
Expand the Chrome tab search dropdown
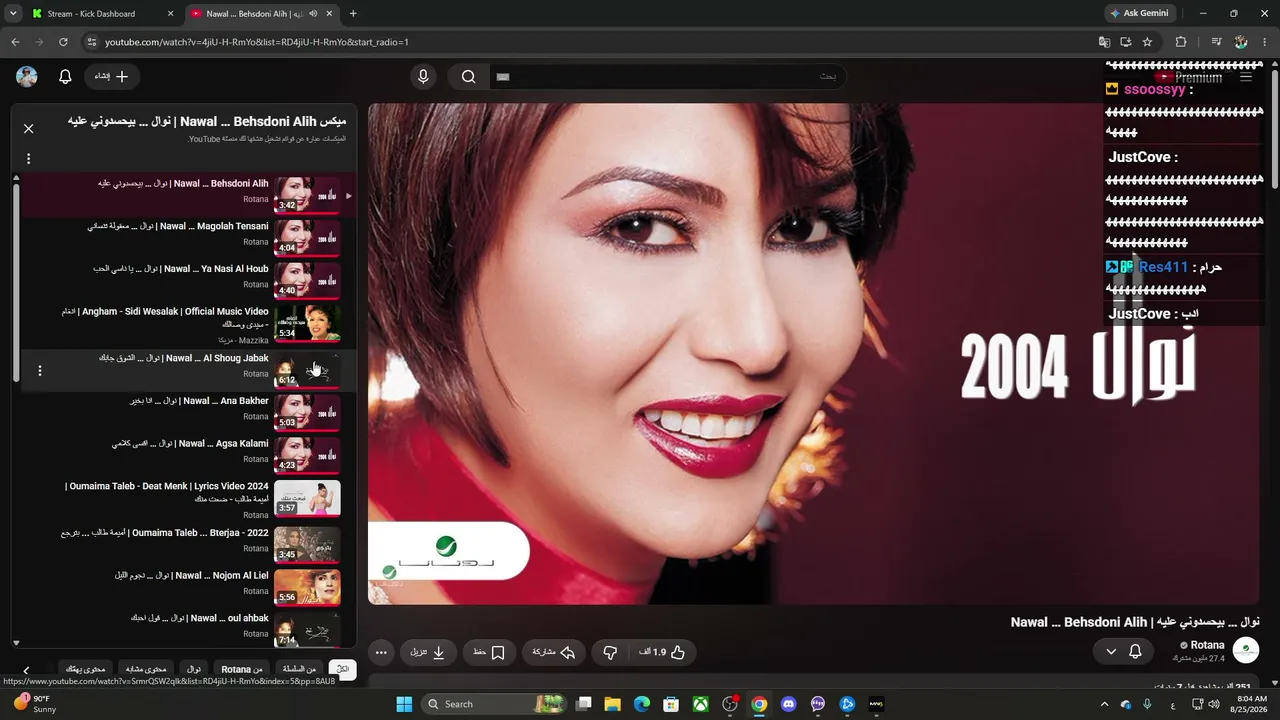(x=13, y=14)
